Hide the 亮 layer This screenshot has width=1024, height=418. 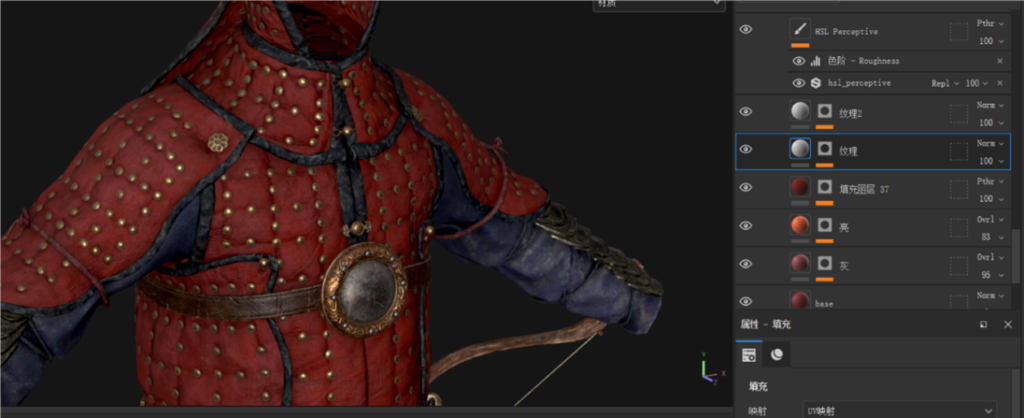pos(745,225)
